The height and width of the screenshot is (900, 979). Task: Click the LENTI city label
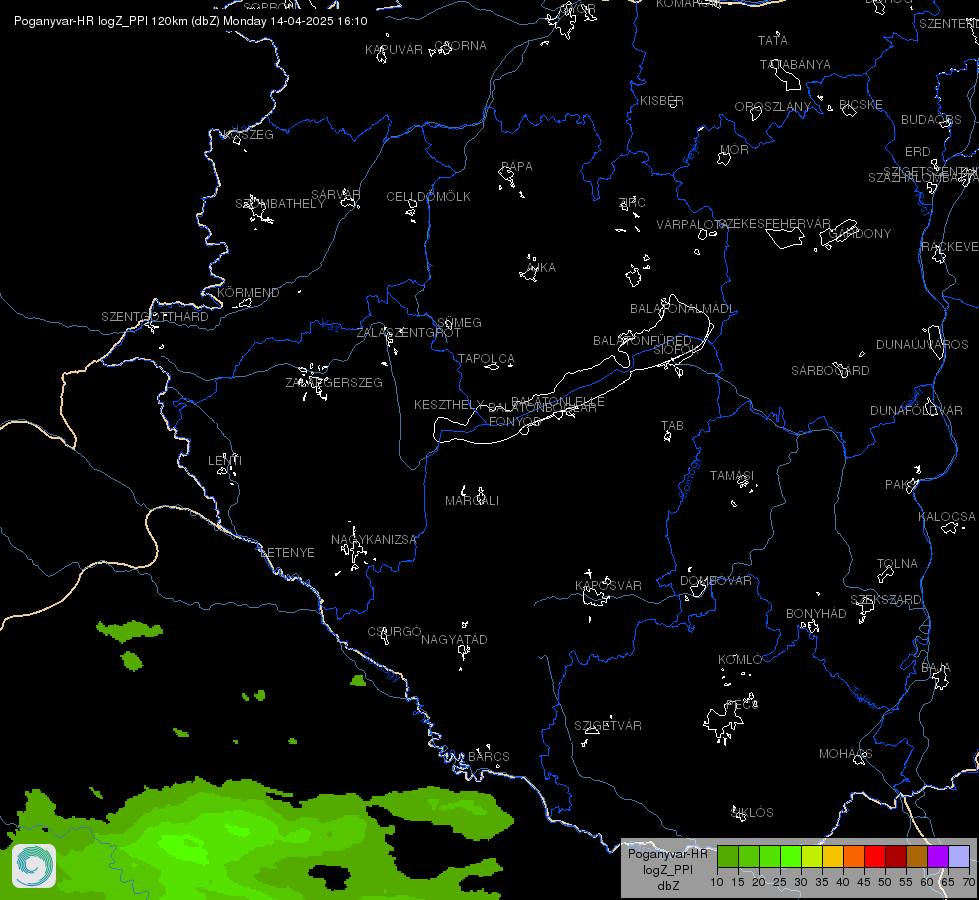click(225, 460)
